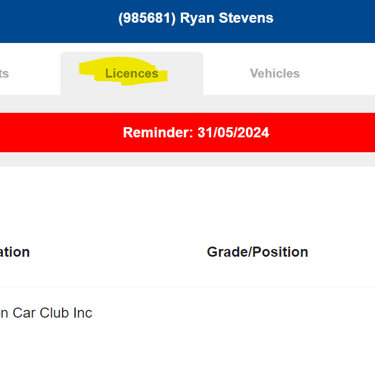Select the partially visible tab ending in 'ts'
The width and height of the screenshot is (375, 366).
coord(4,73)
